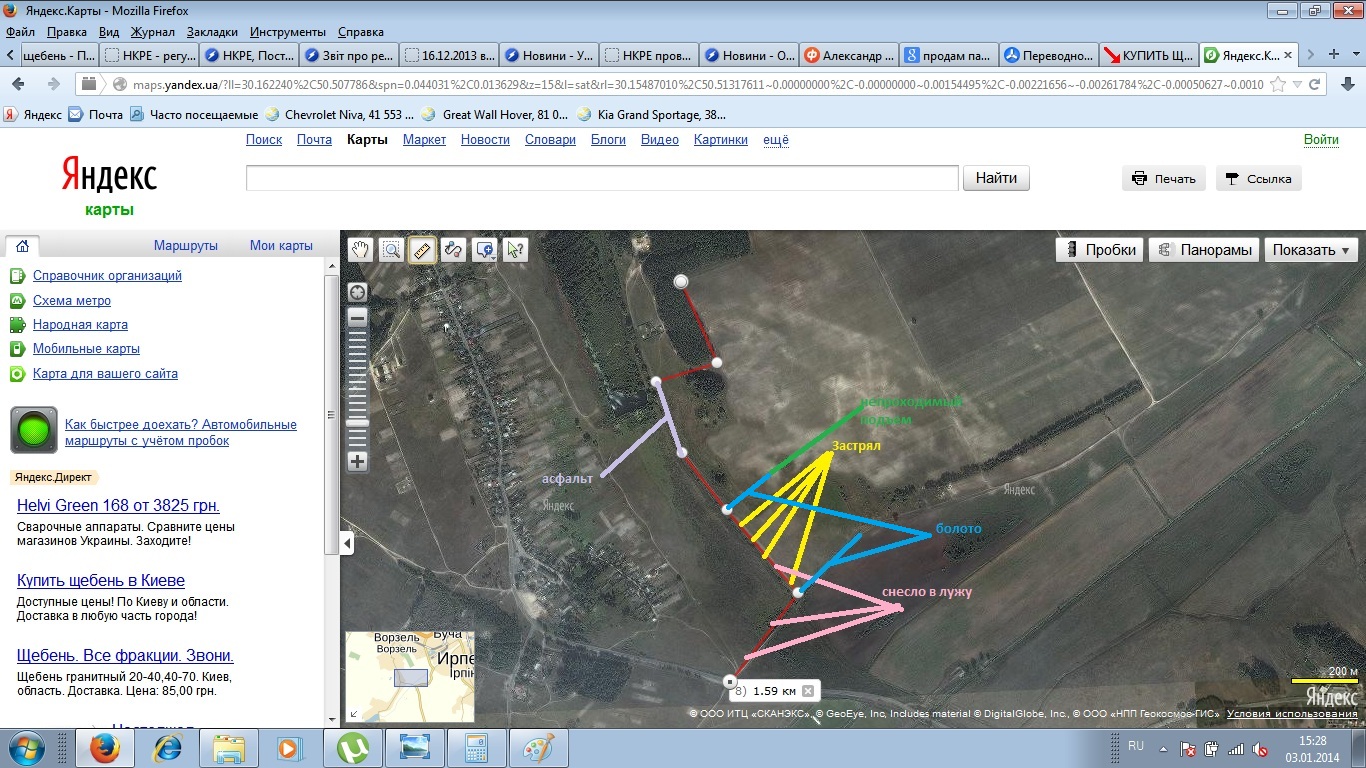Activate zoom-to-area magnifier tool
The width and height of the screenshot is (1366, 768).
coord(391,250)
